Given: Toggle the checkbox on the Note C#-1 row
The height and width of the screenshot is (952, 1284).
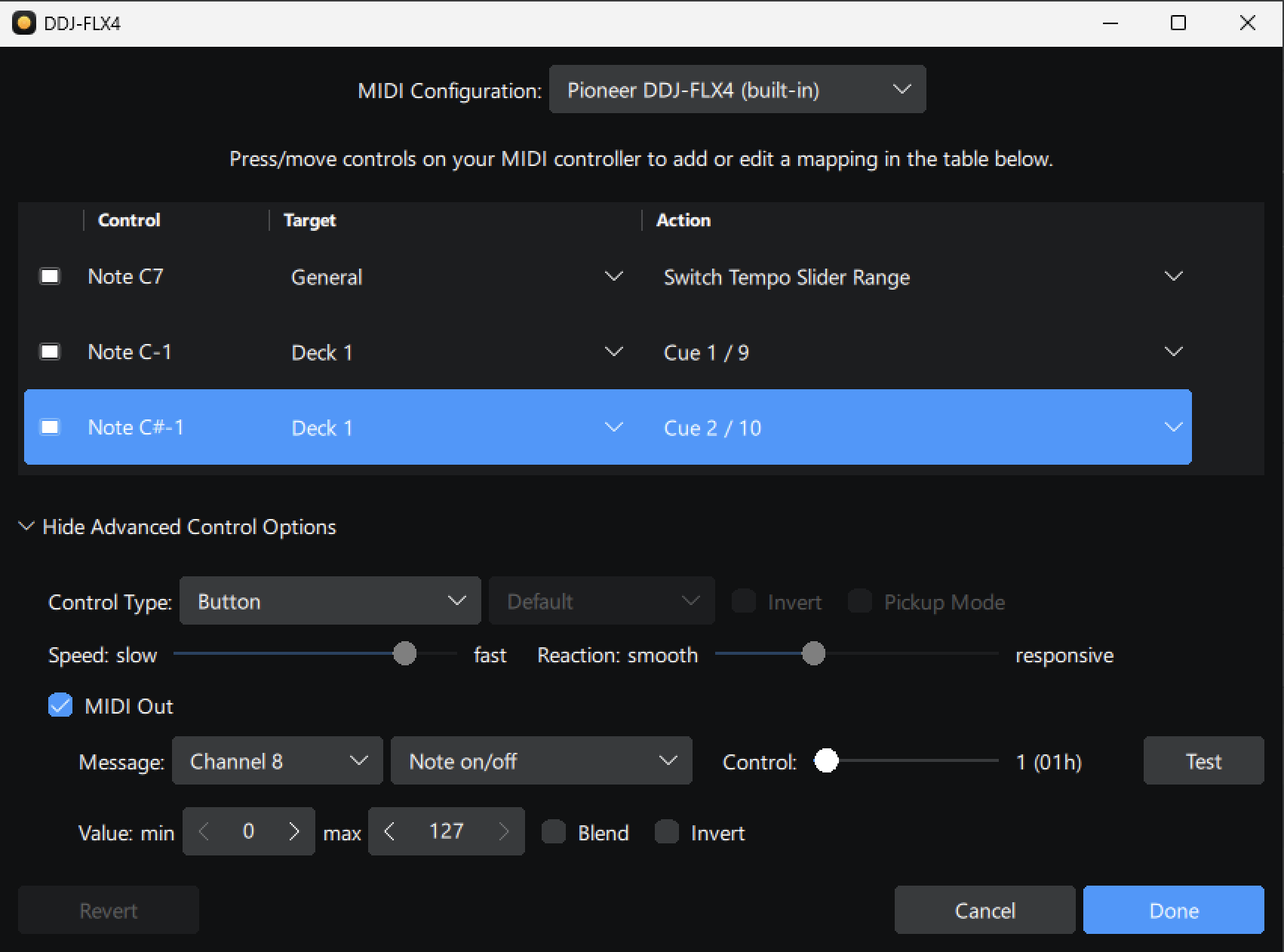Looking at the screenshot, I should pyautogui.click(x=50, y=426).
